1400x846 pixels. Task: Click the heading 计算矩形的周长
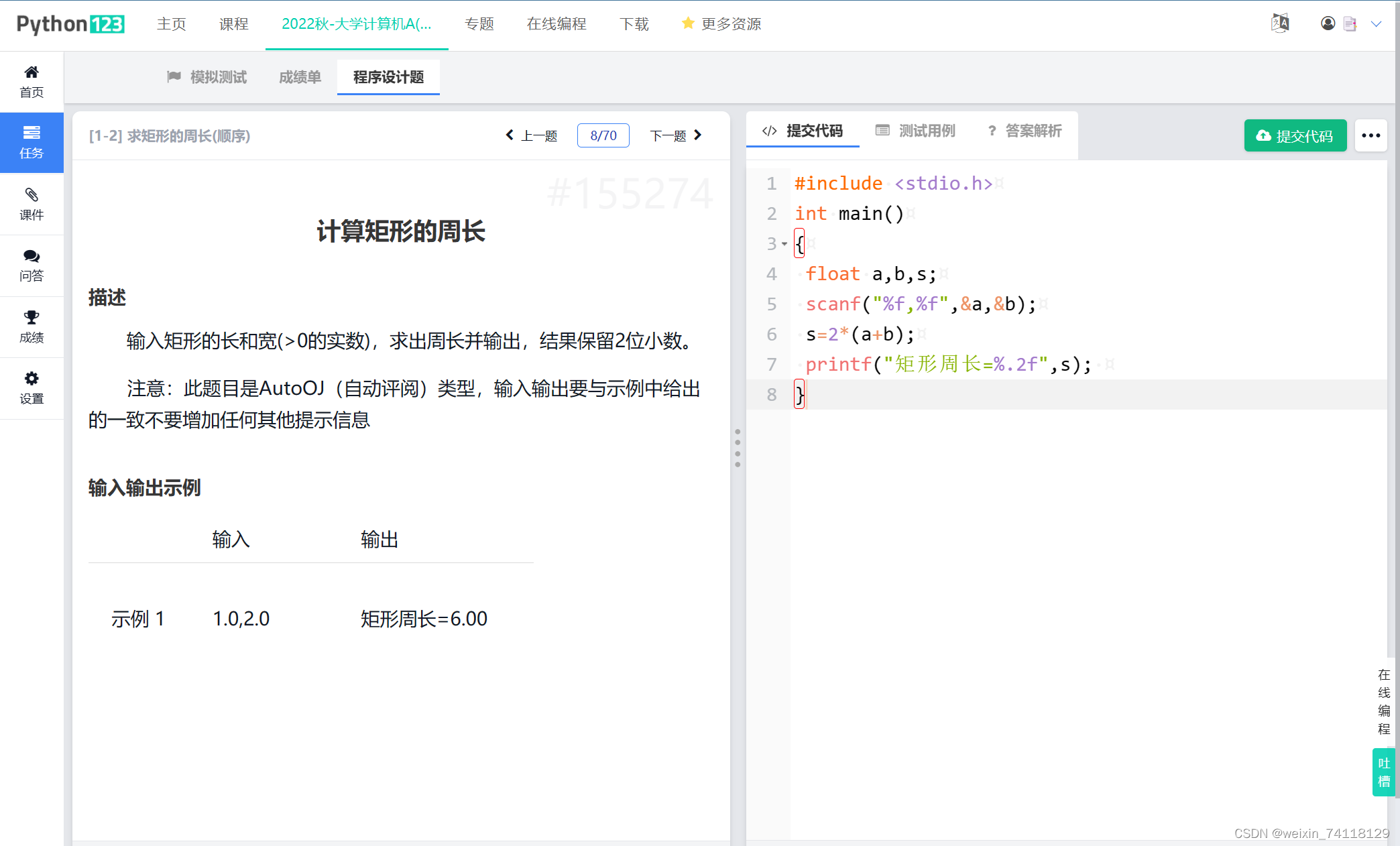[x=401, y=231]
